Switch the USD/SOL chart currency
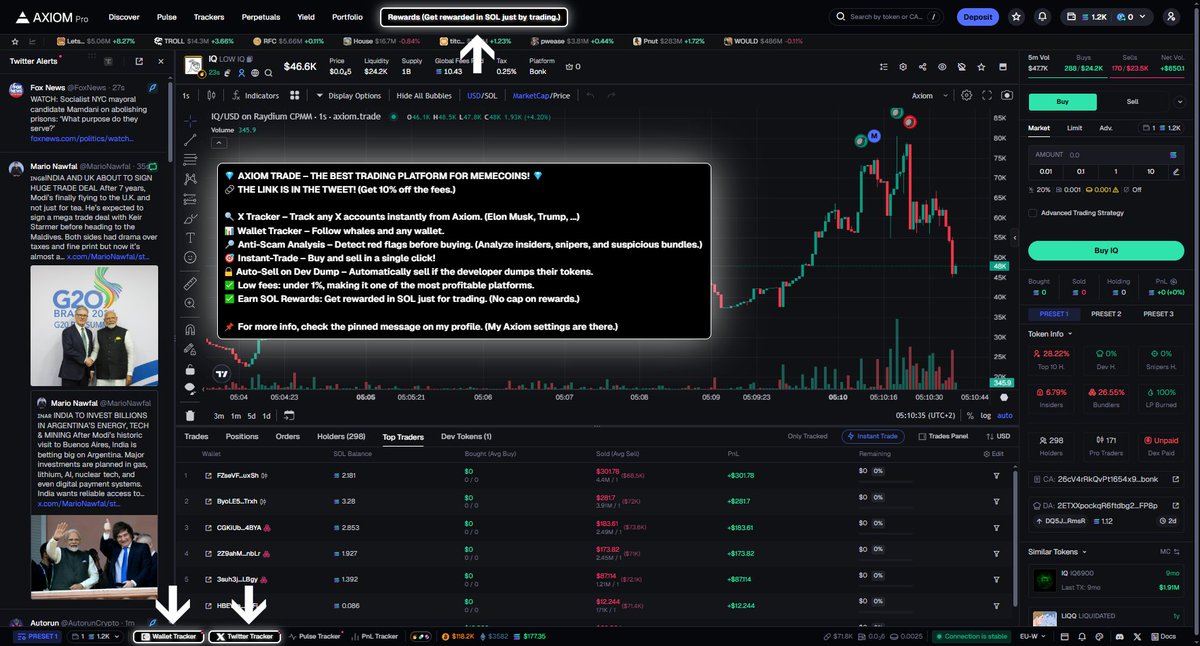Image resolution: width=1200 pixels, height=646 pixels. [x=482, y=96]
